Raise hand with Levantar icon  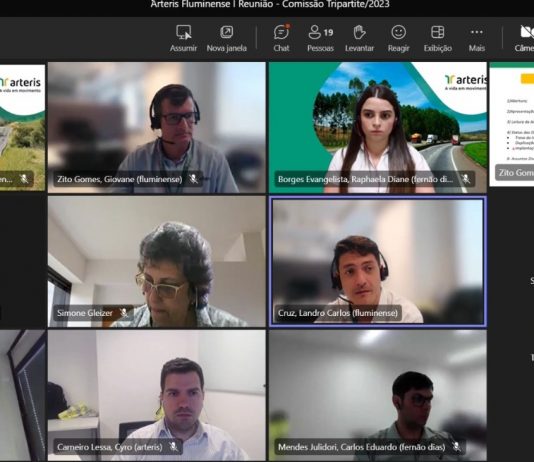pyautogui.click(x=359, y=32)
